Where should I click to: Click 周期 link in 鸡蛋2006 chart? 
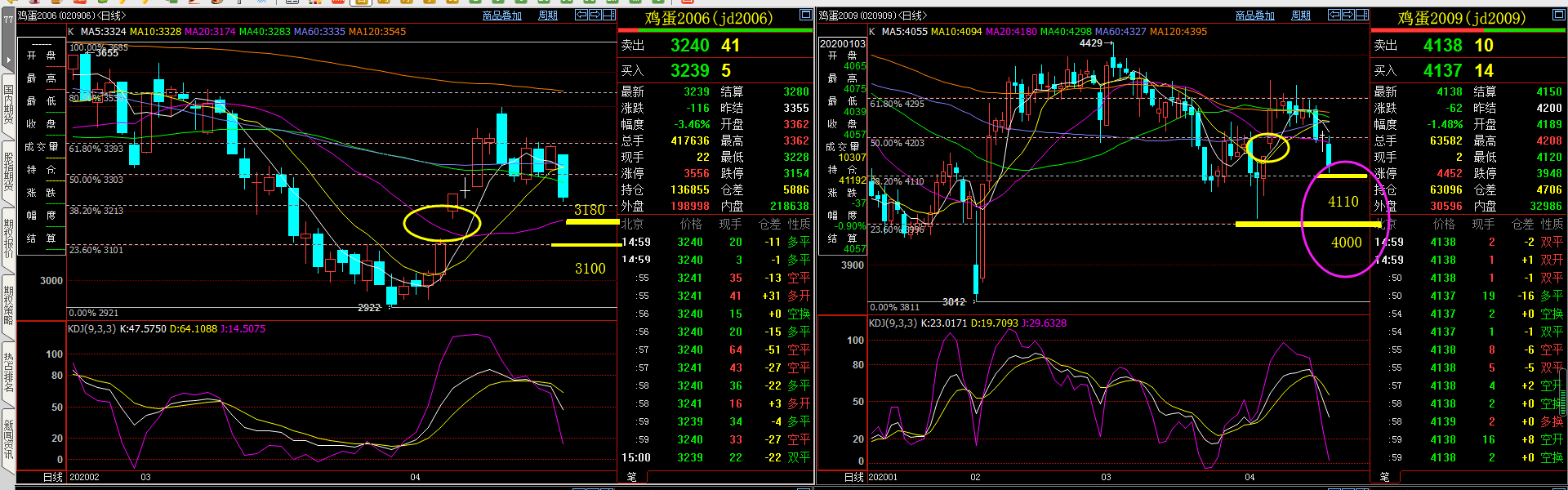(548, 16)
